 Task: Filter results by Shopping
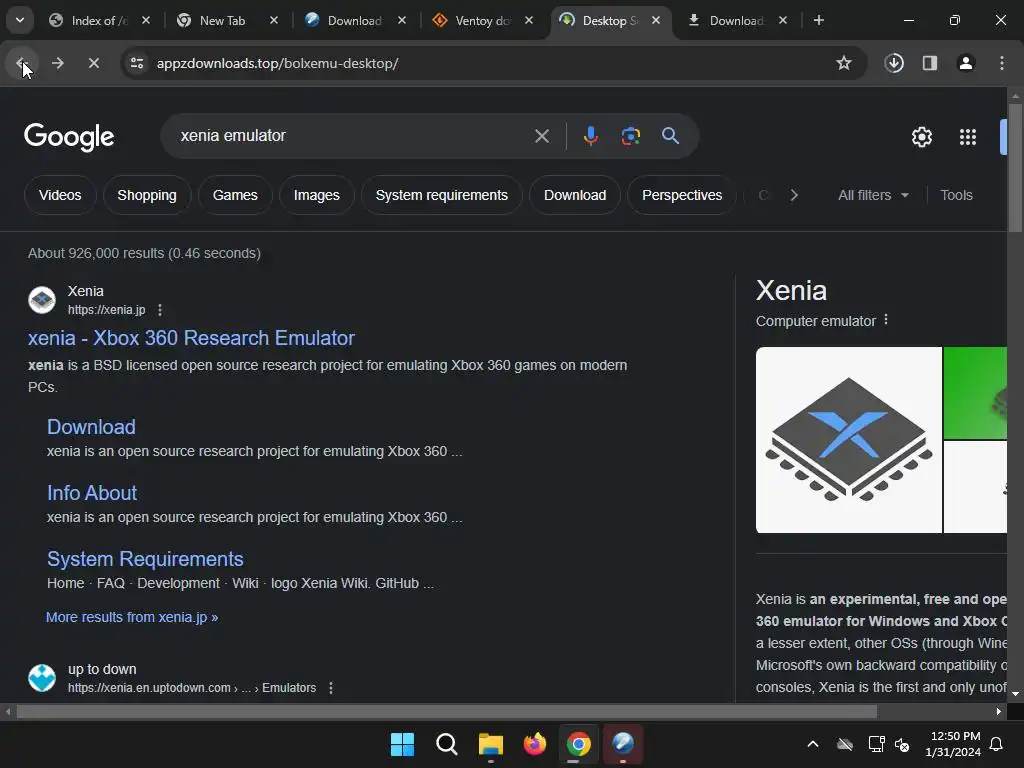point(147,195)
